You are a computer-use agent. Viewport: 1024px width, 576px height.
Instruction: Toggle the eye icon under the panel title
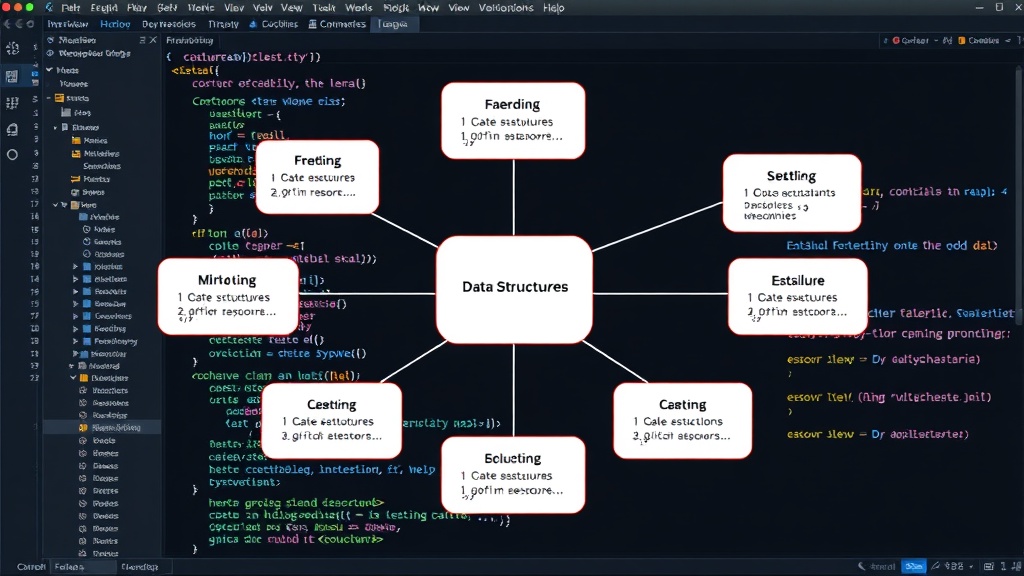tap(50, 54)
